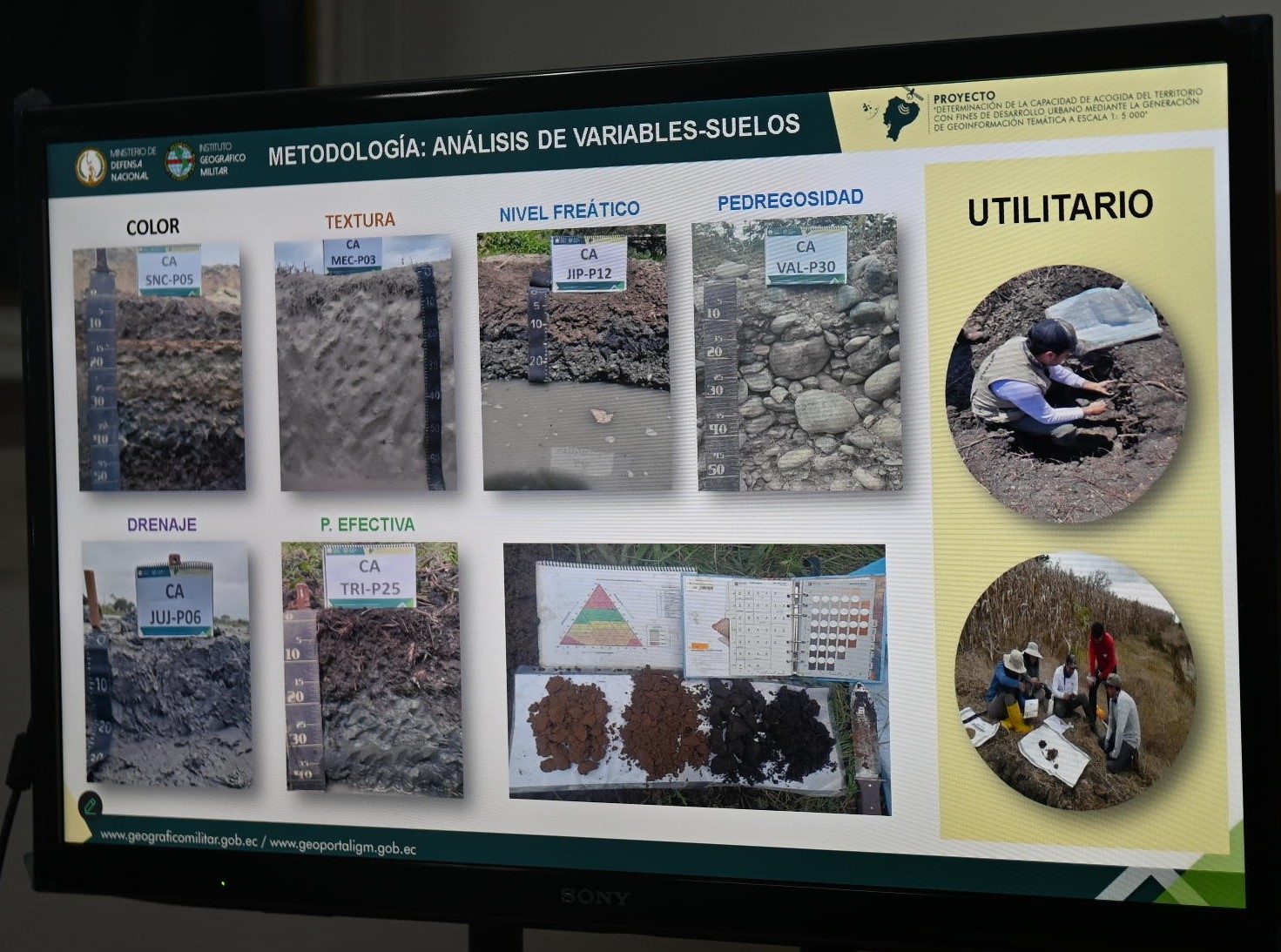Click the UTILITARIO heading
This screenshot has height=952, width=1281.
point(1060,208)
